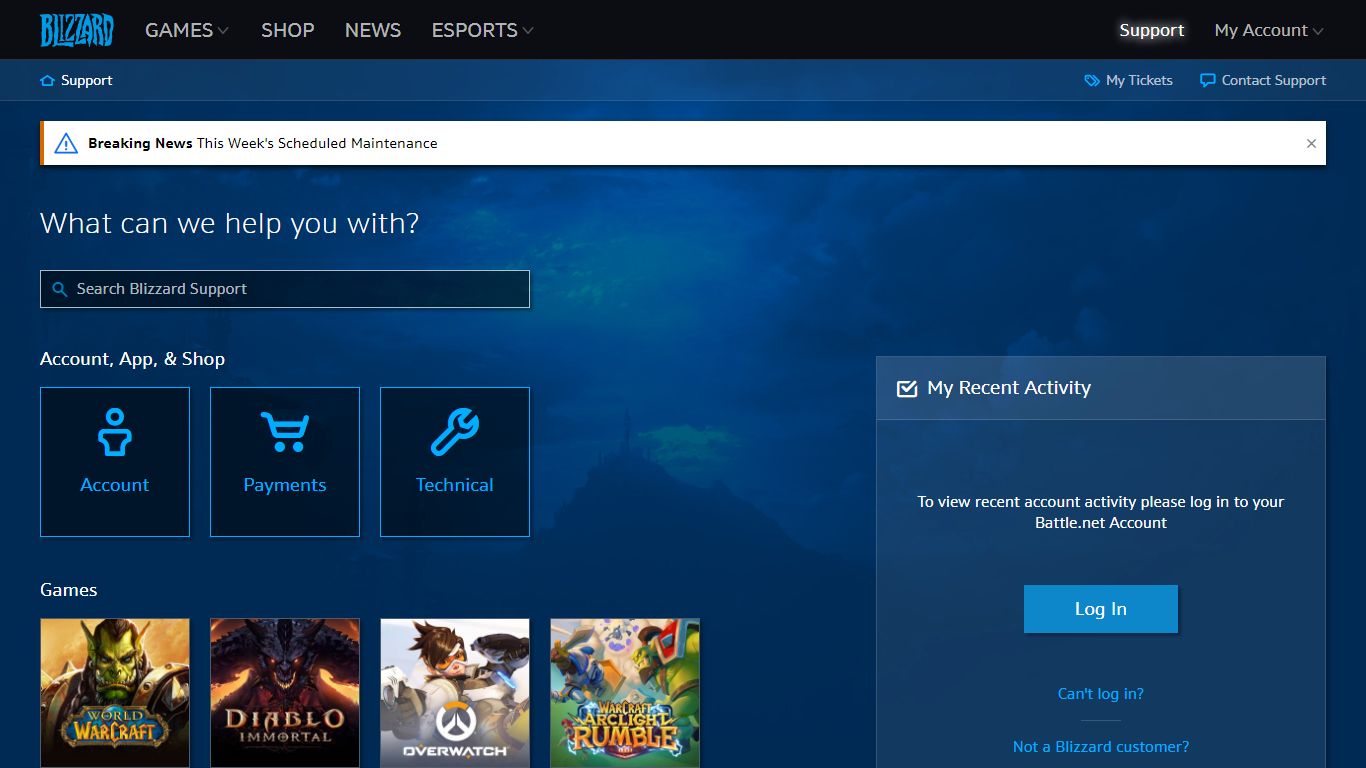Open the News section
1366x768 pixels.
[373, 30]
